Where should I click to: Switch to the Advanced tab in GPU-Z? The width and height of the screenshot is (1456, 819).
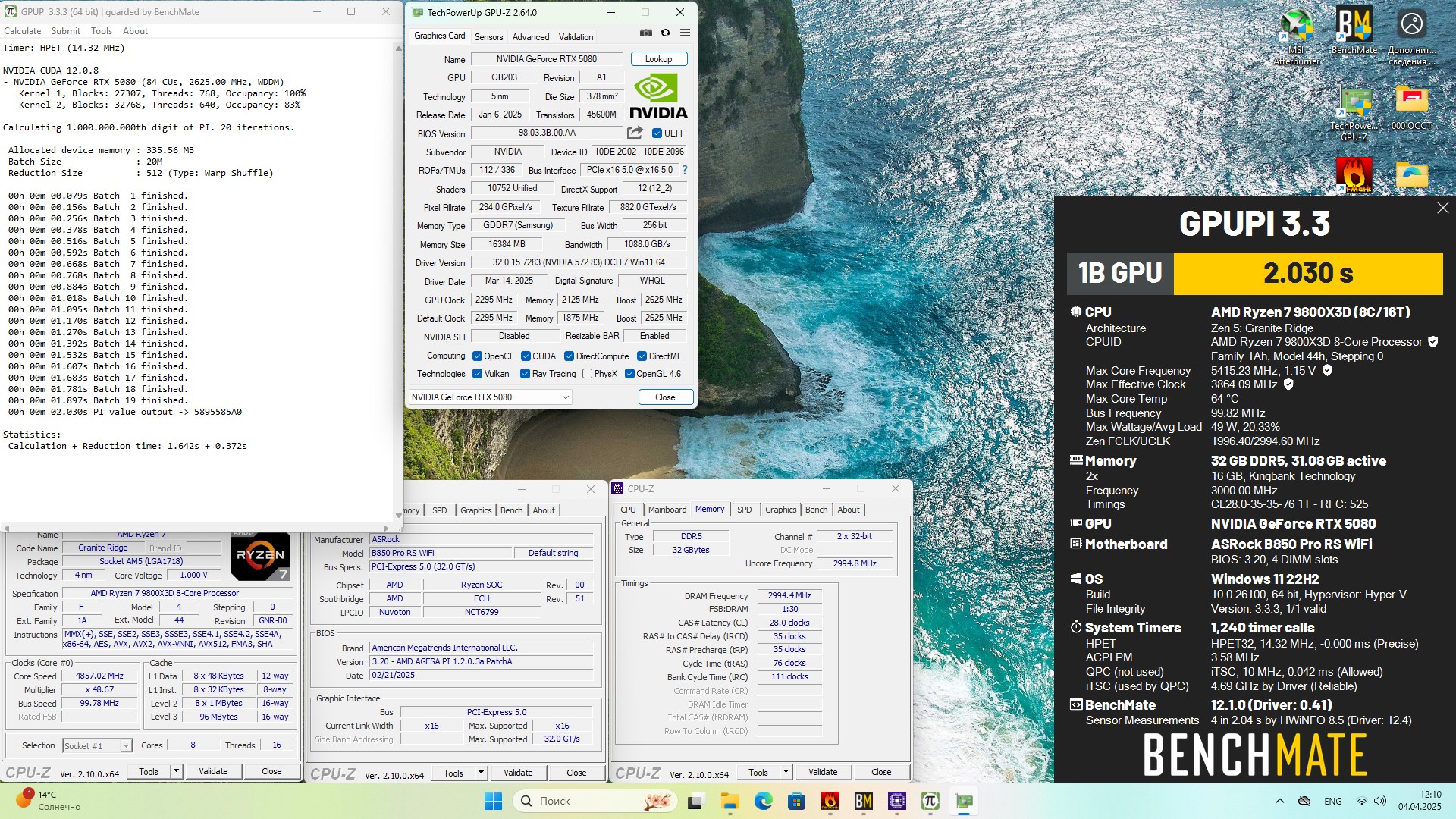pos(531,37)
